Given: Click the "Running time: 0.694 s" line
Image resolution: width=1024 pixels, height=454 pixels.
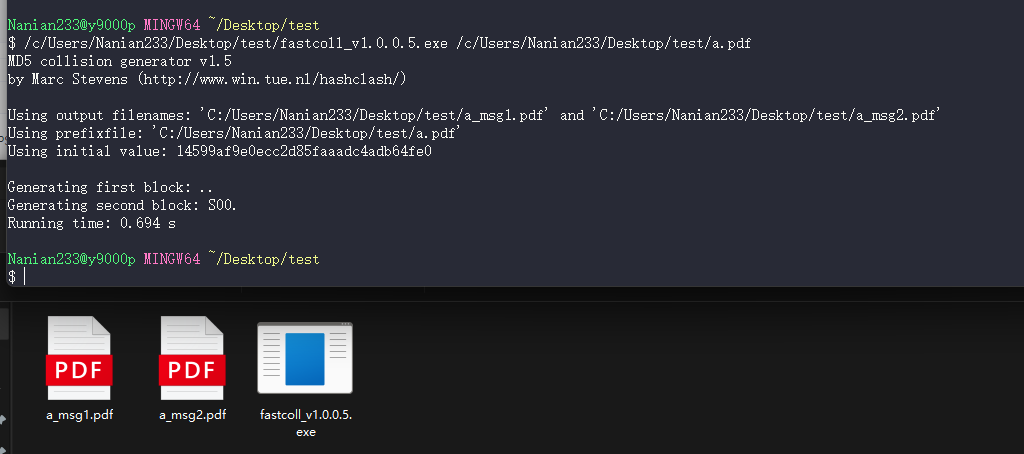Looking at the screenshot, I should coord(91,224).
